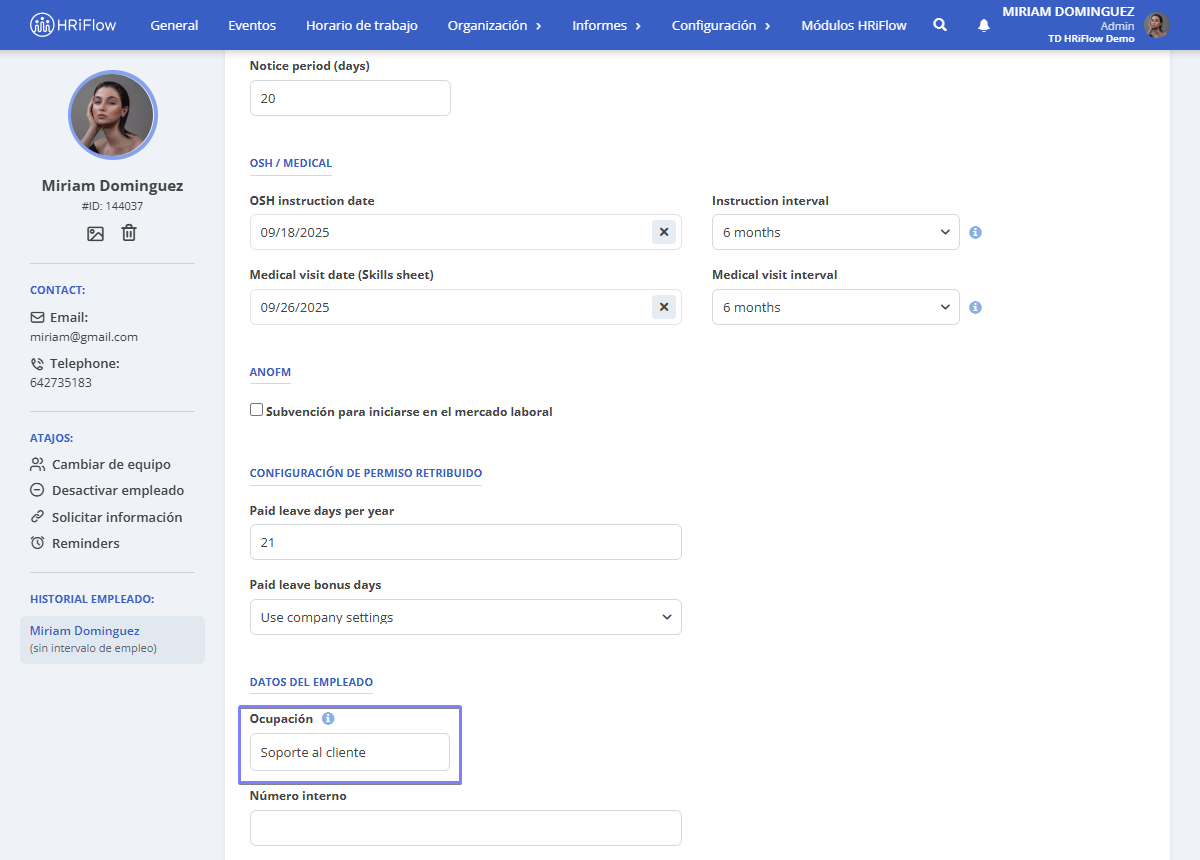Click the admin avatar in header
The height and width of the screenshot is (860, 1200).
click(1157, 25)
